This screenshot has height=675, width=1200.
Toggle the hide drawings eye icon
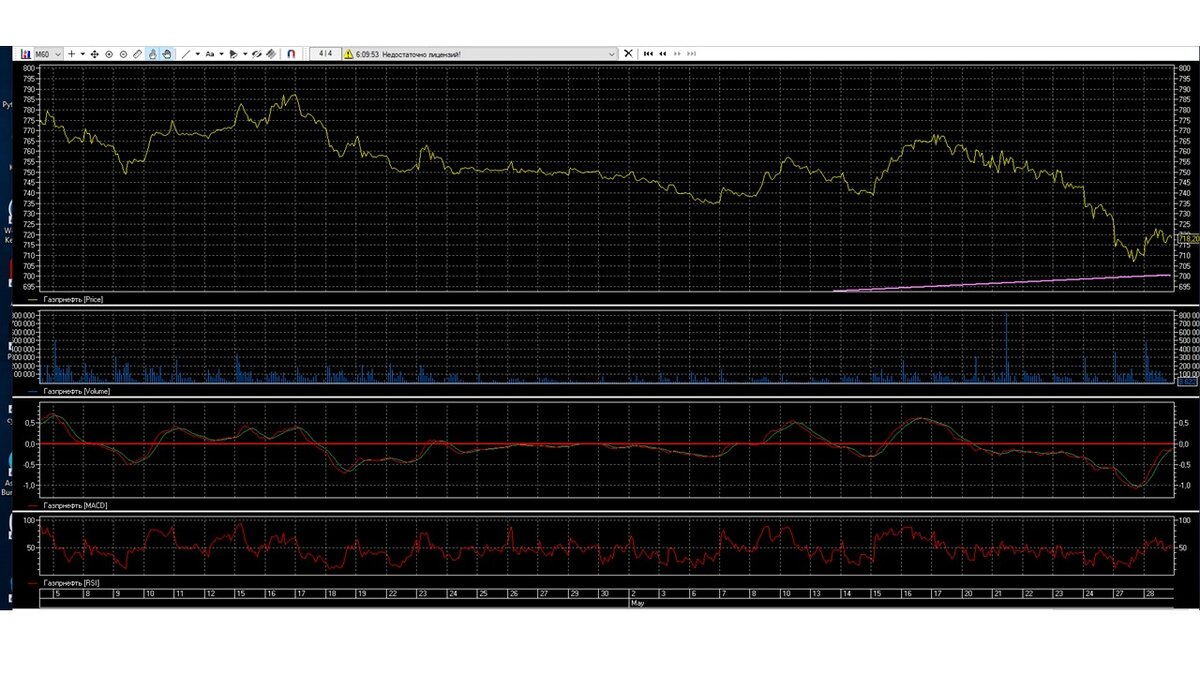[x=257, y=54]
